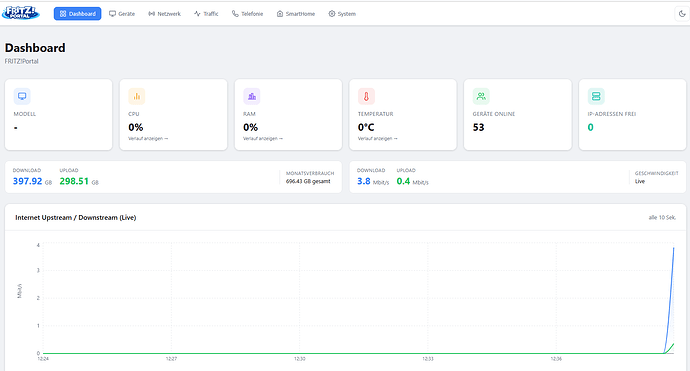Switch to the Netzwerk tab
This screenshot has width=690, height=371.
pos(165,14)
